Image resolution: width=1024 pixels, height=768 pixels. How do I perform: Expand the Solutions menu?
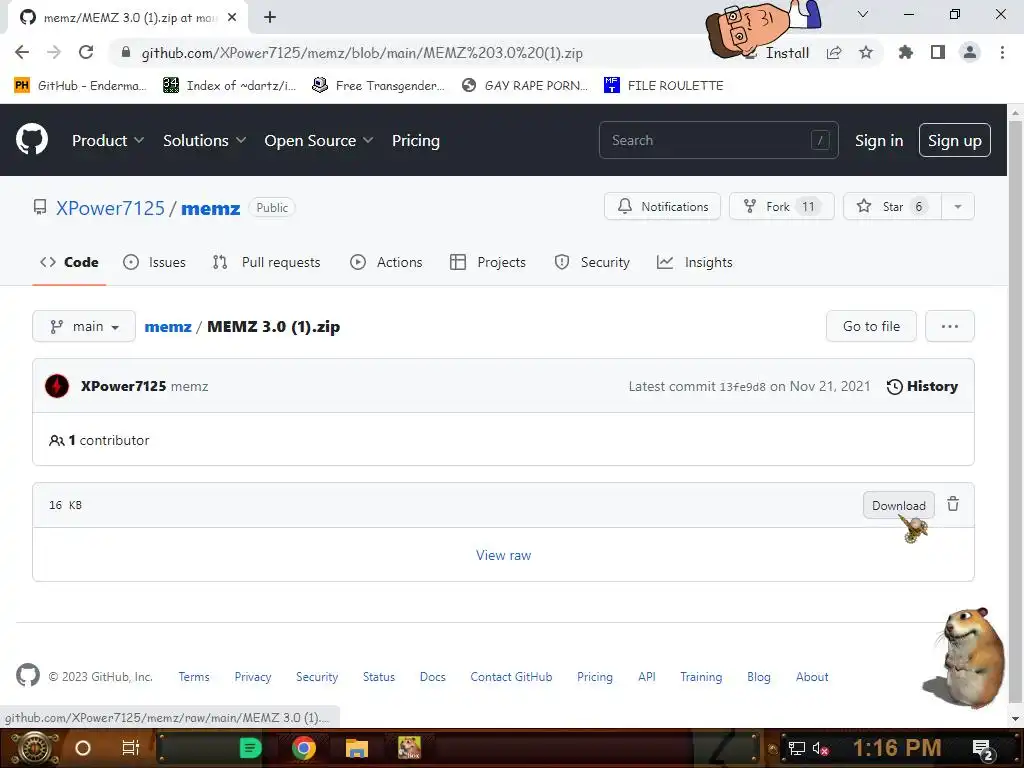pyautogui.click(x=204, y=140)
